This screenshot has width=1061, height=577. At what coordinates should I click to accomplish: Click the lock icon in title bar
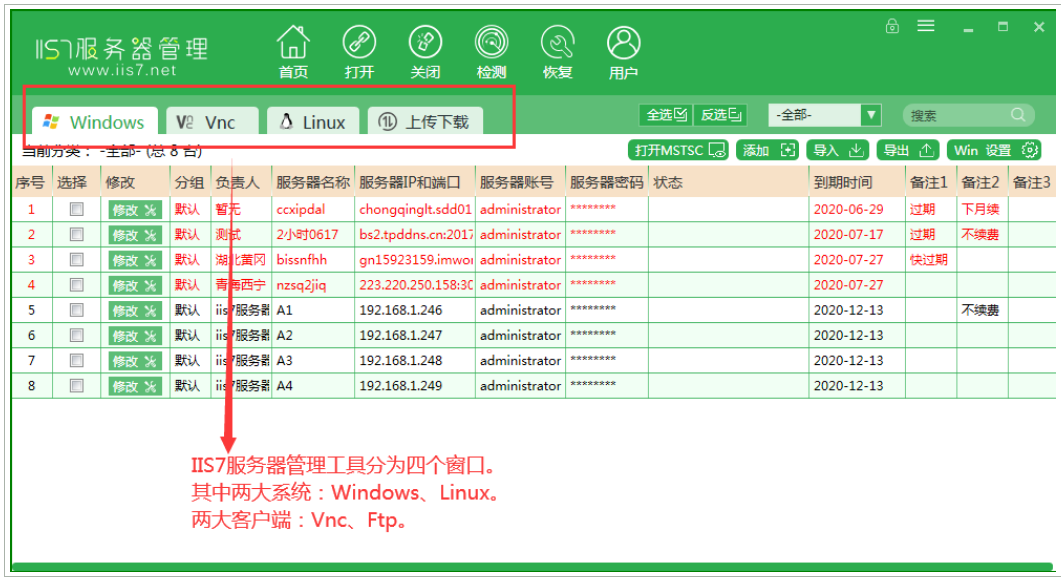point(893,26)
